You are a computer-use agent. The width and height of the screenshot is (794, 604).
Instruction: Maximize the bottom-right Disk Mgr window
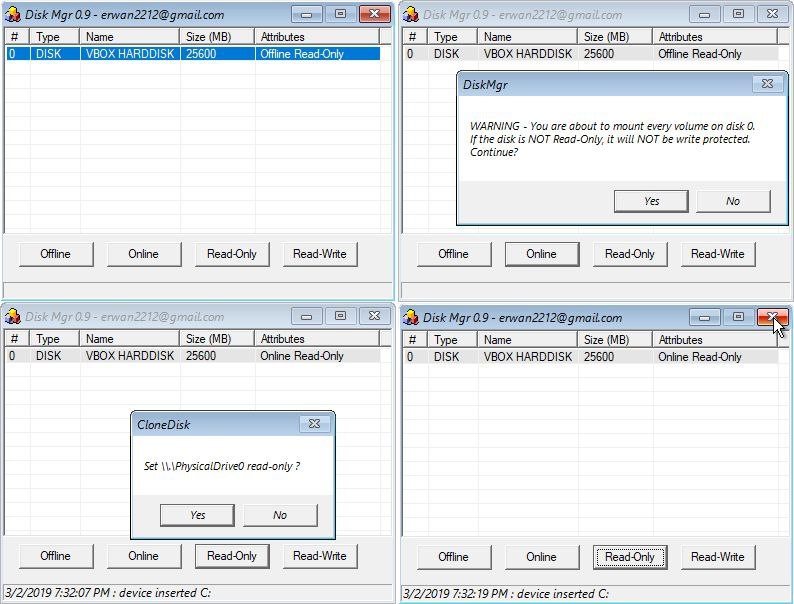coord(738,317)
